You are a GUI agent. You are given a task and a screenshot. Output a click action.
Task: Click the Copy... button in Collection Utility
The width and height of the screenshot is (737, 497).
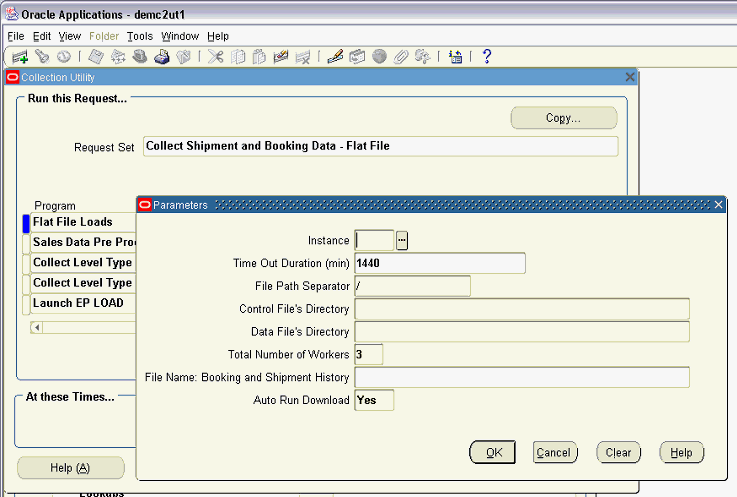(564, 118)
